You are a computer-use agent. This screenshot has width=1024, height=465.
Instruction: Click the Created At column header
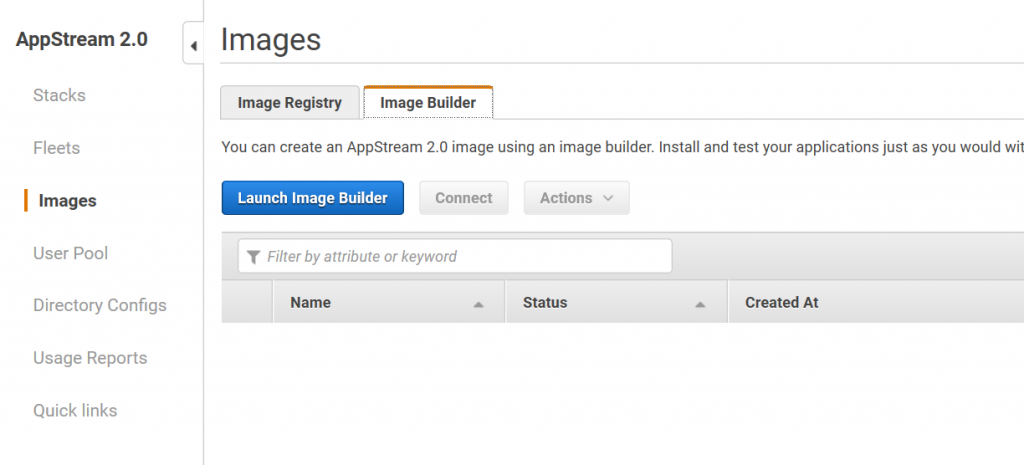[876, 302]
